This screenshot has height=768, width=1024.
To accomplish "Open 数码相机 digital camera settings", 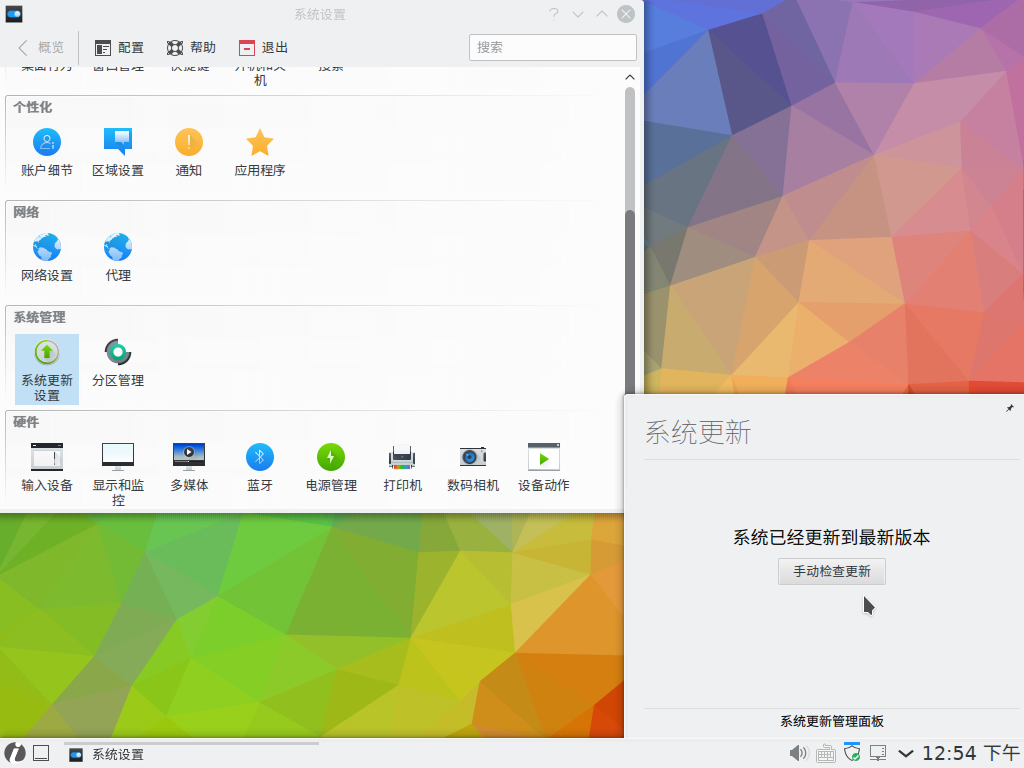I will coord(473,468).
